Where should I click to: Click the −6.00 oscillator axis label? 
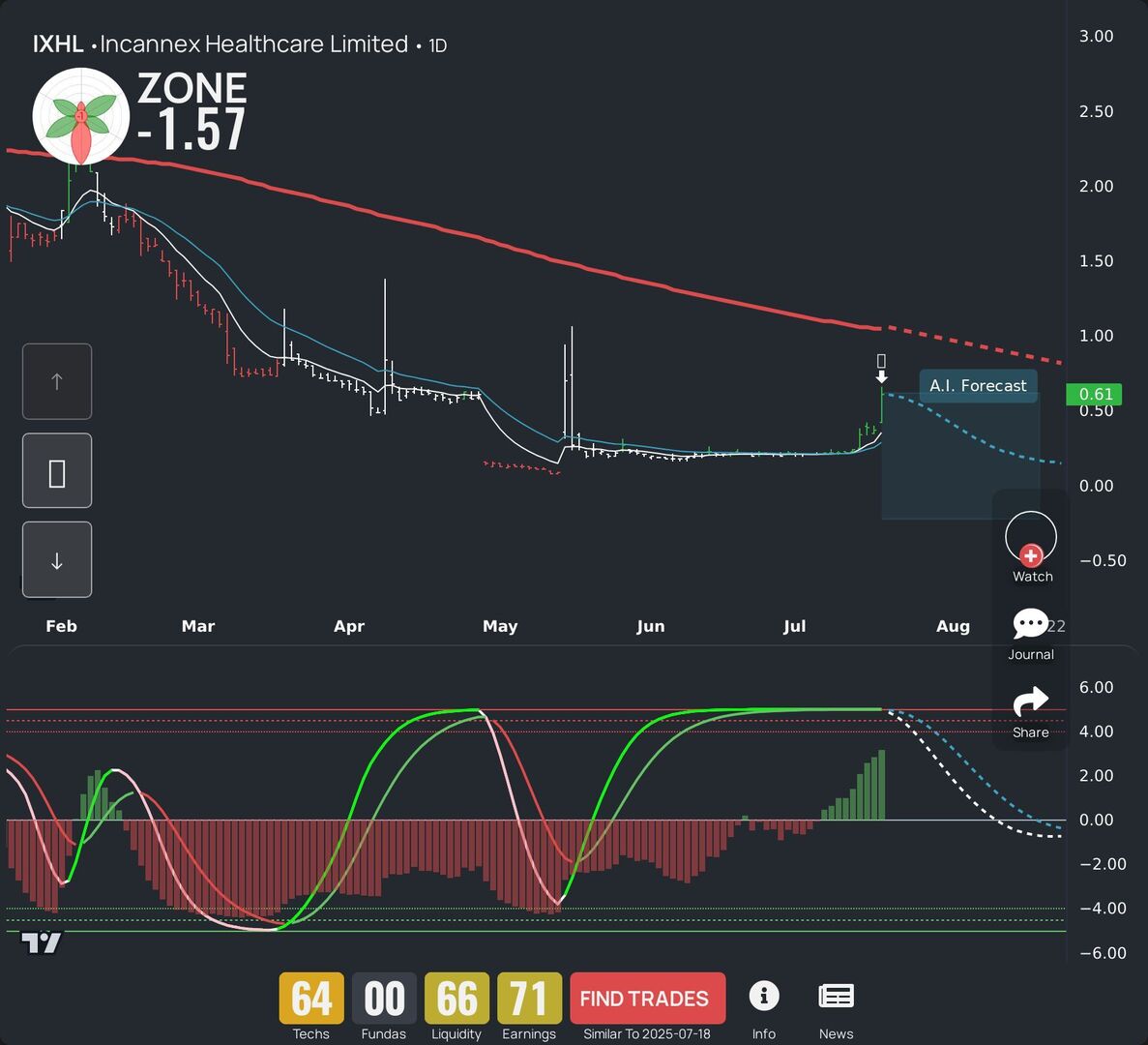(x=1103, y=953)
